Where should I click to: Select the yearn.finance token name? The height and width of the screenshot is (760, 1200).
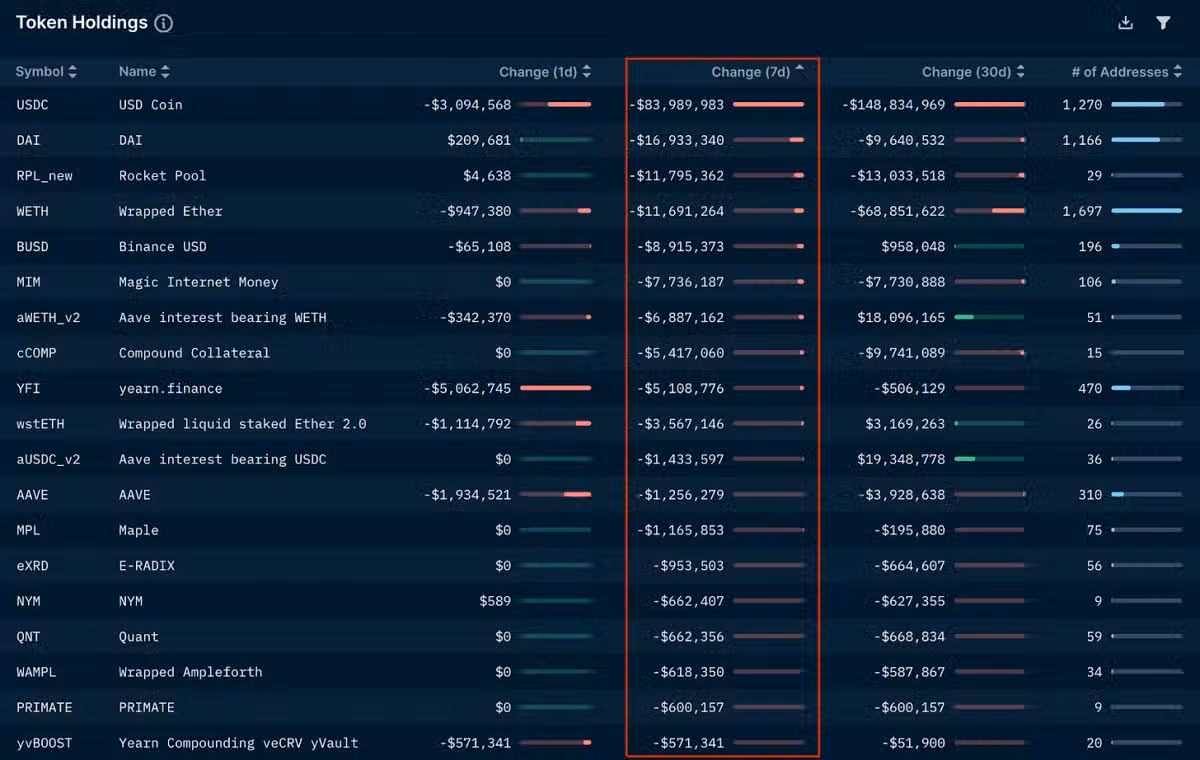(170, 388)
